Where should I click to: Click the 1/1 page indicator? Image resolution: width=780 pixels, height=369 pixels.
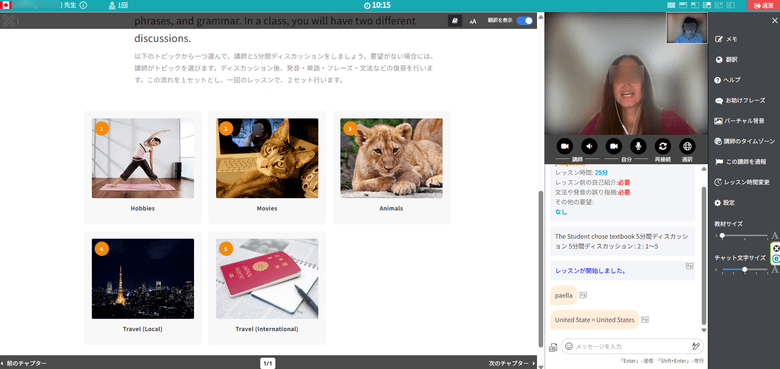click(x=268, y=364)
